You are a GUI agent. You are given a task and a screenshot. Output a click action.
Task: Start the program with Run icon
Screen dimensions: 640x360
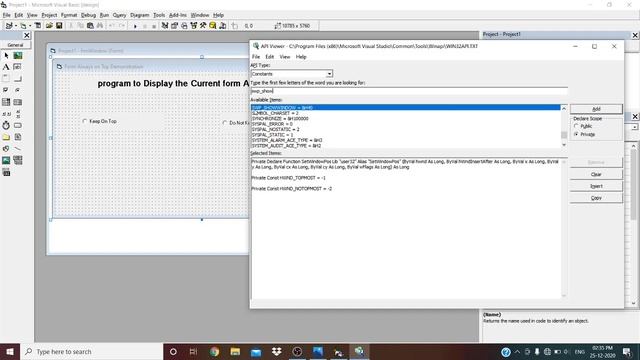[135, 26]
